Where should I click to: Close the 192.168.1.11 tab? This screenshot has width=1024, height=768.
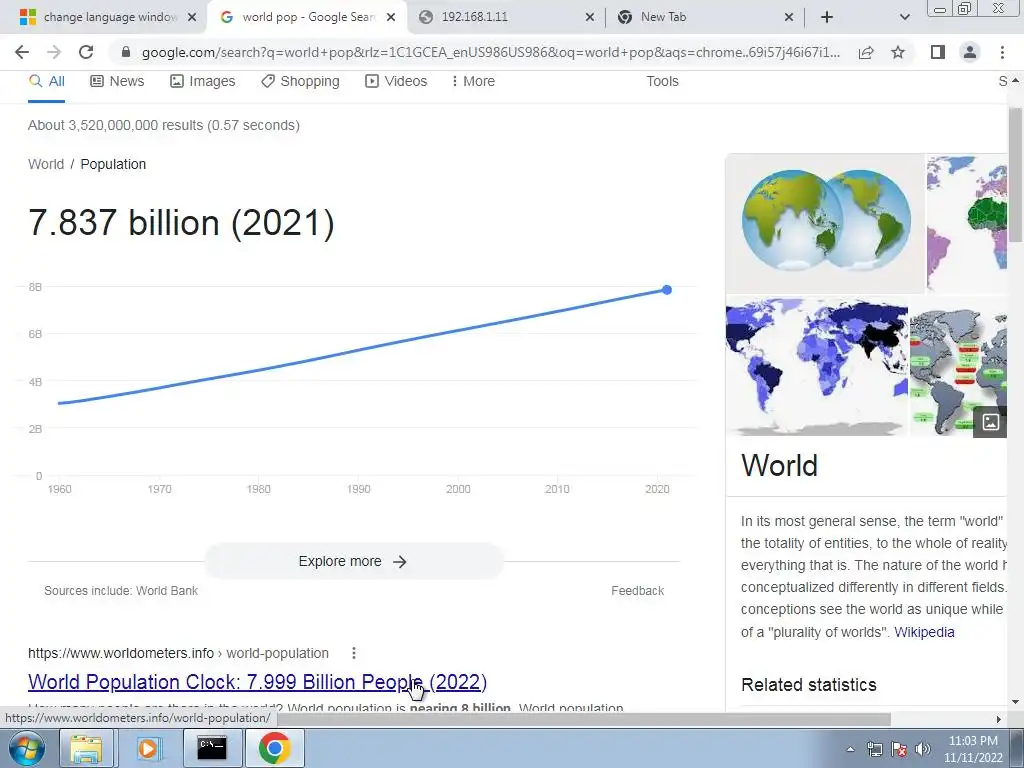pyautogui.click(x=590, y=17)
